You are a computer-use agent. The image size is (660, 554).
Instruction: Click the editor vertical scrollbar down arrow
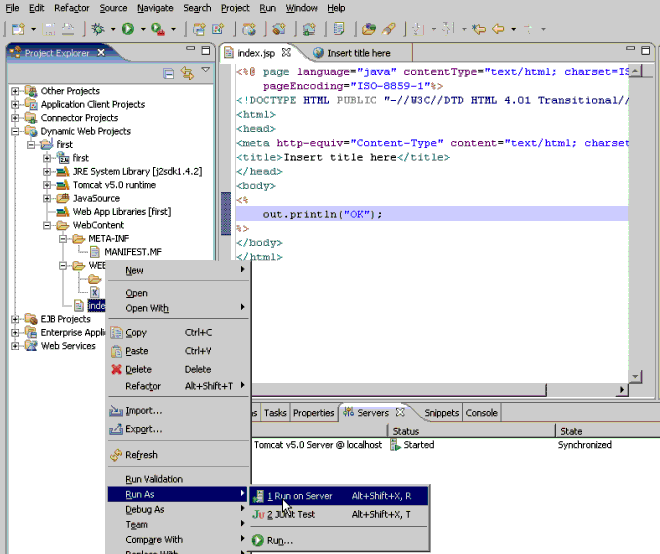(635, 376)
